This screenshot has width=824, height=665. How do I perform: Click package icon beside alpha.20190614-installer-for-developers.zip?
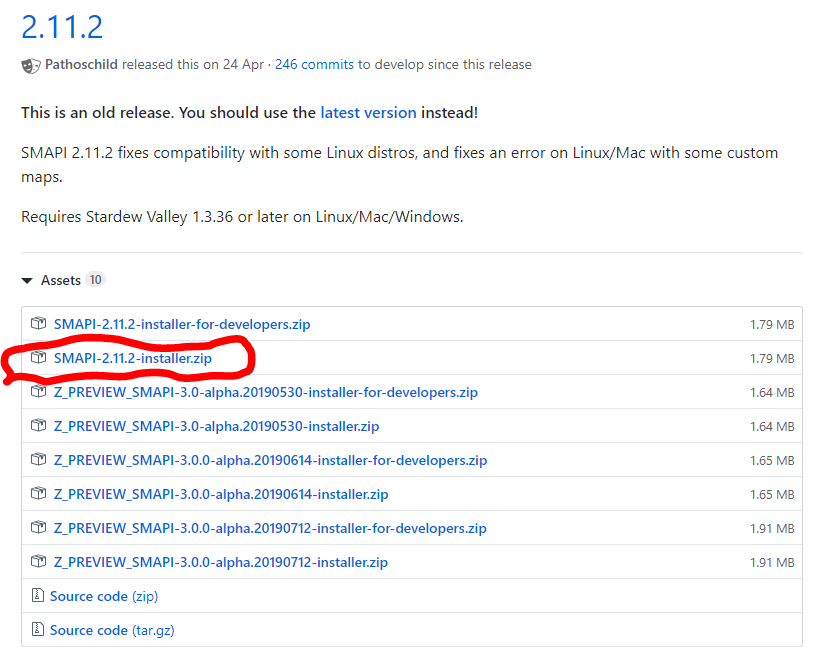click(38, 459)
